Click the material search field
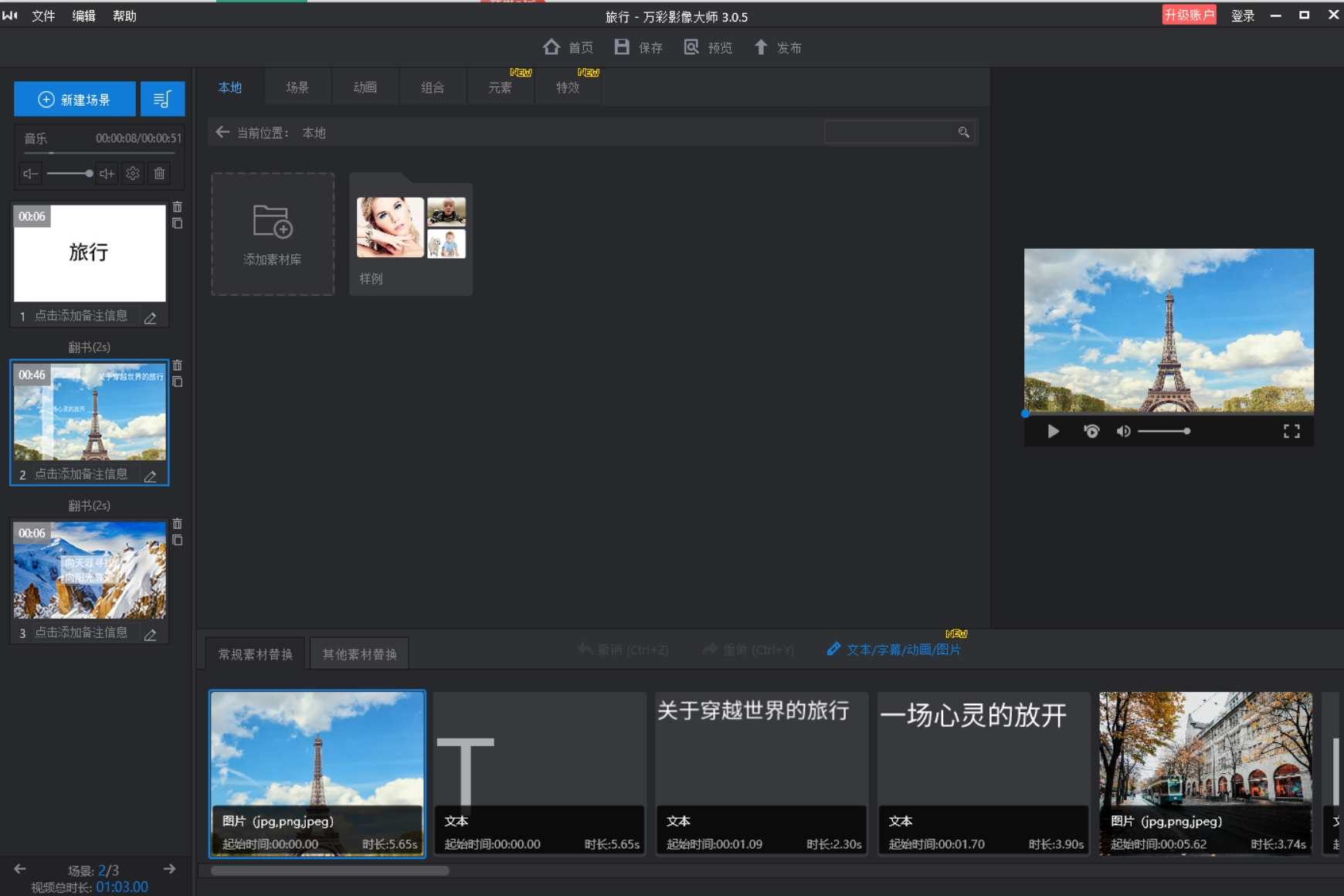Screen dimensions: 1344x896 tap(888, 132)
